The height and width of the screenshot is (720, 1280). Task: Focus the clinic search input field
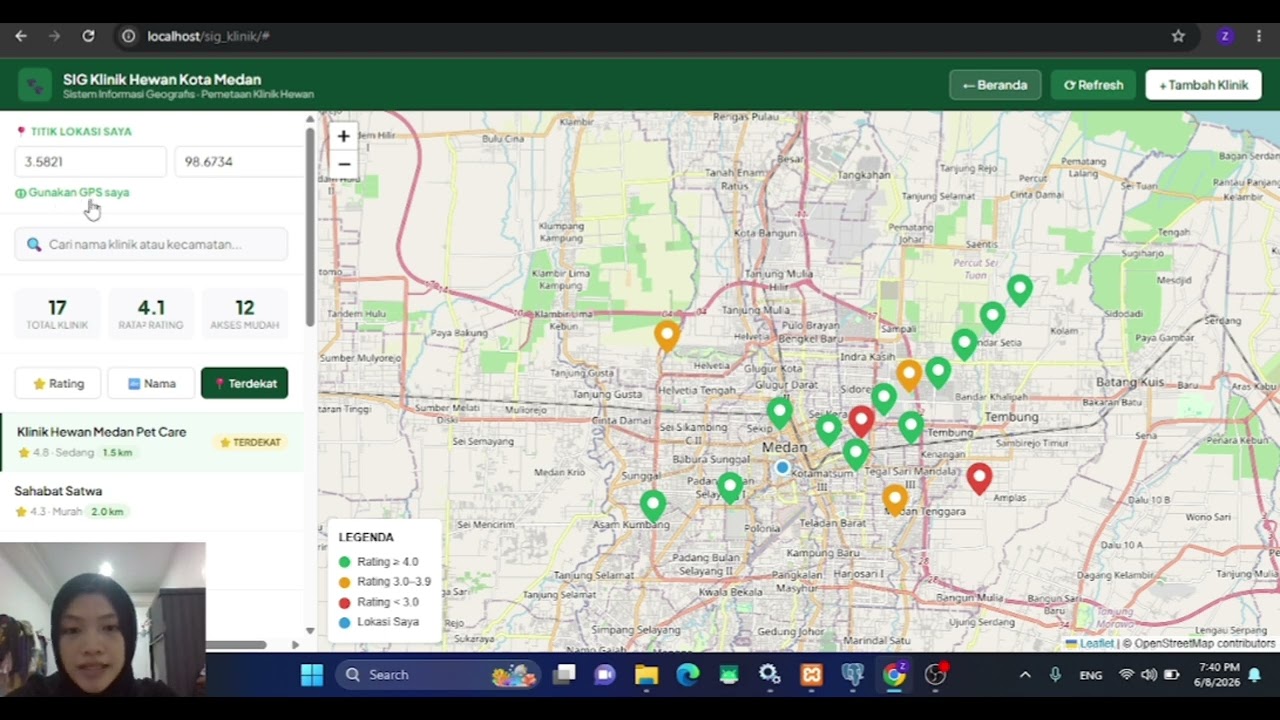[151, 244]
